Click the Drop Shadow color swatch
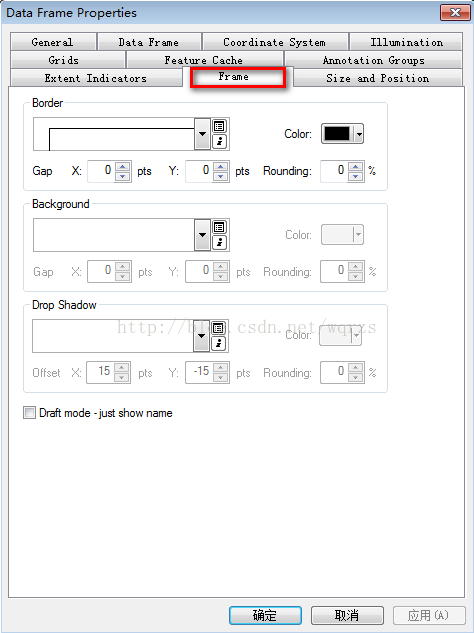This screenshot has width=474, height=633. pyautogui.click(x=335, y=335)
